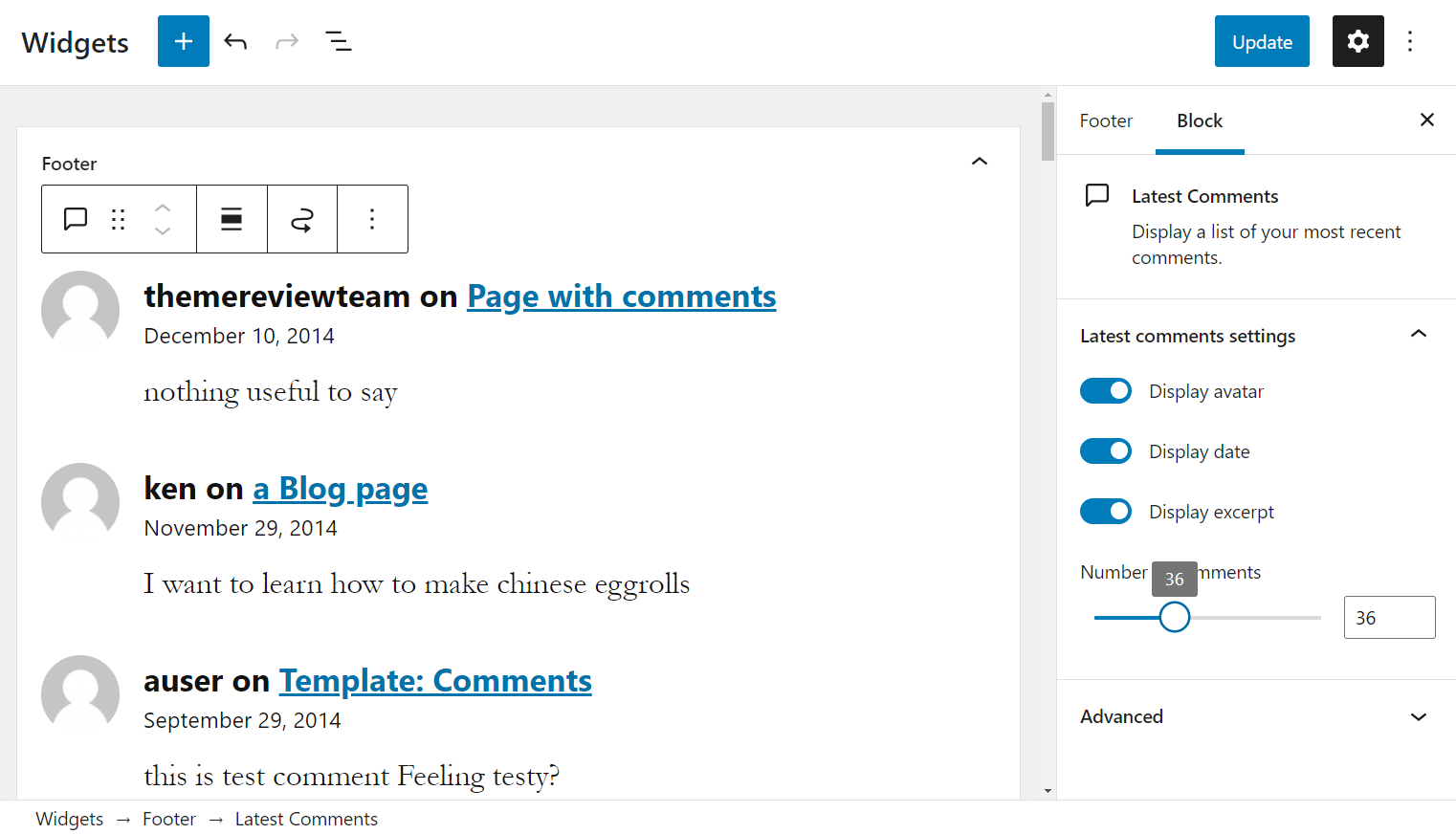The image size is (1456, 834).
Task: Click the comments number input field
Action: (x=1389, y=617)
